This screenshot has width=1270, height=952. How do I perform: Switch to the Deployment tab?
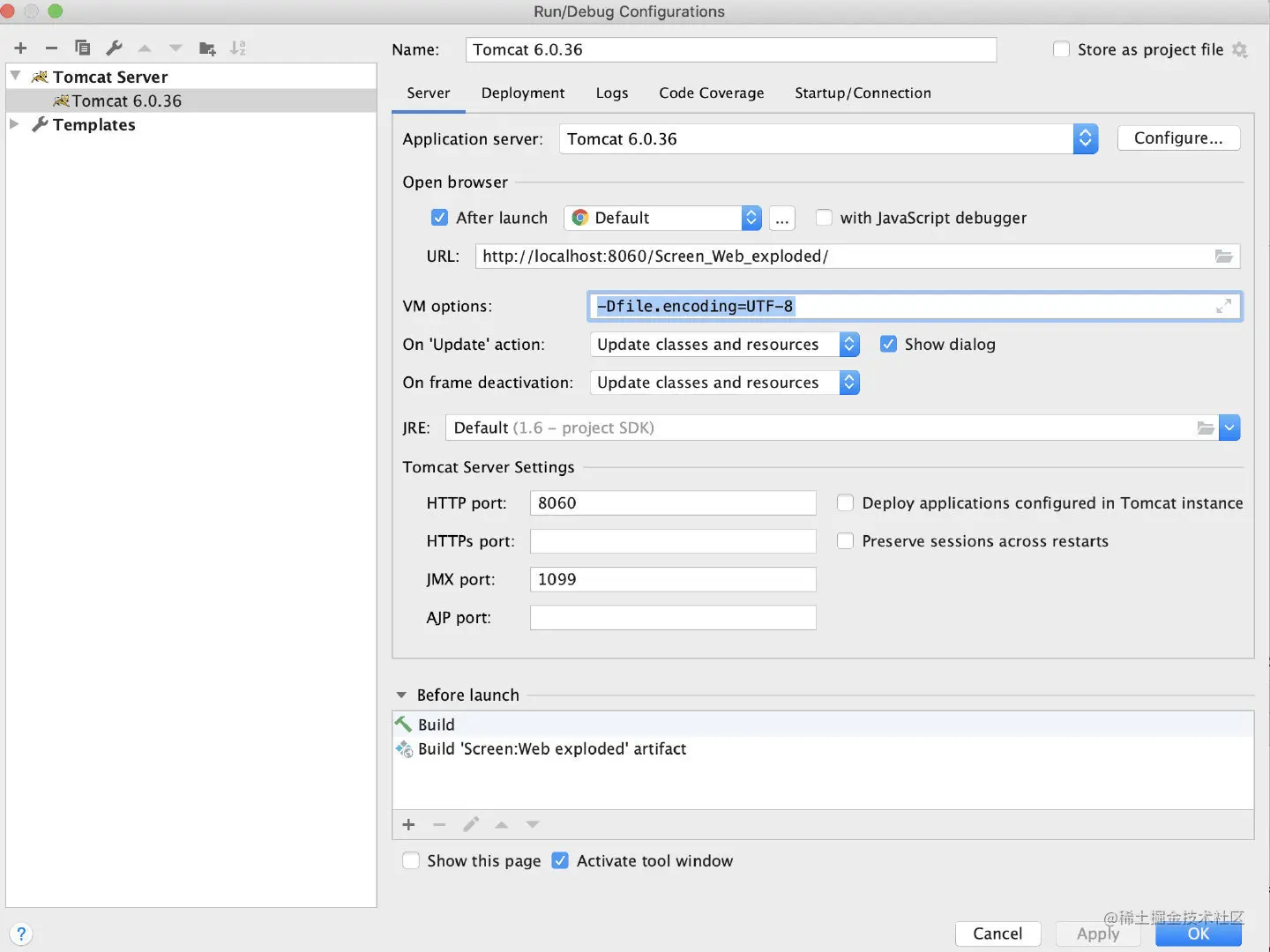523,93
